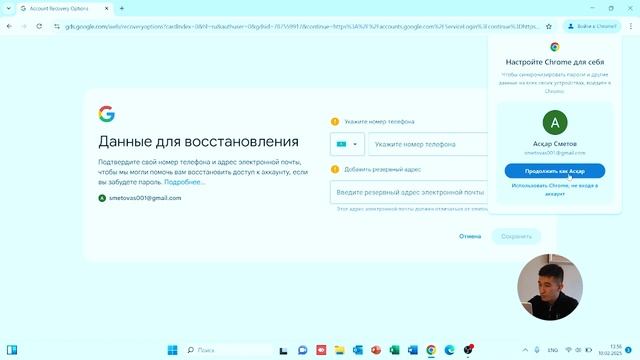
Task: Open the blue chat app in taskbar
Action: click(302, 350)
